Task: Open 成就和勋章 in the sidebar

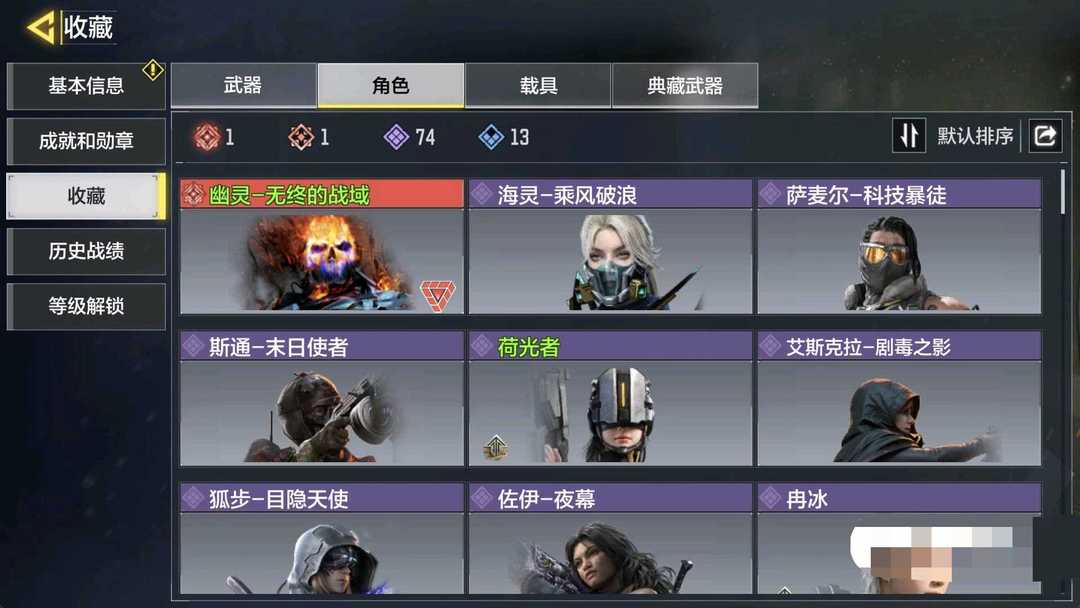Action: tap(86, 141)
